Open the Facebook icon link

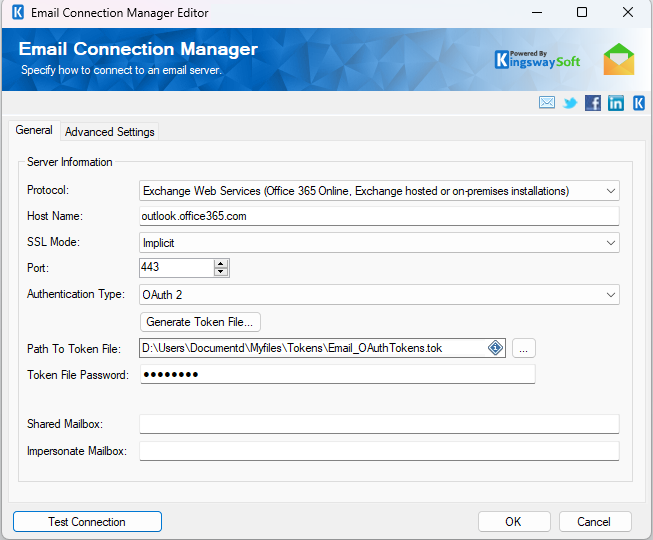tap(593, 103)
